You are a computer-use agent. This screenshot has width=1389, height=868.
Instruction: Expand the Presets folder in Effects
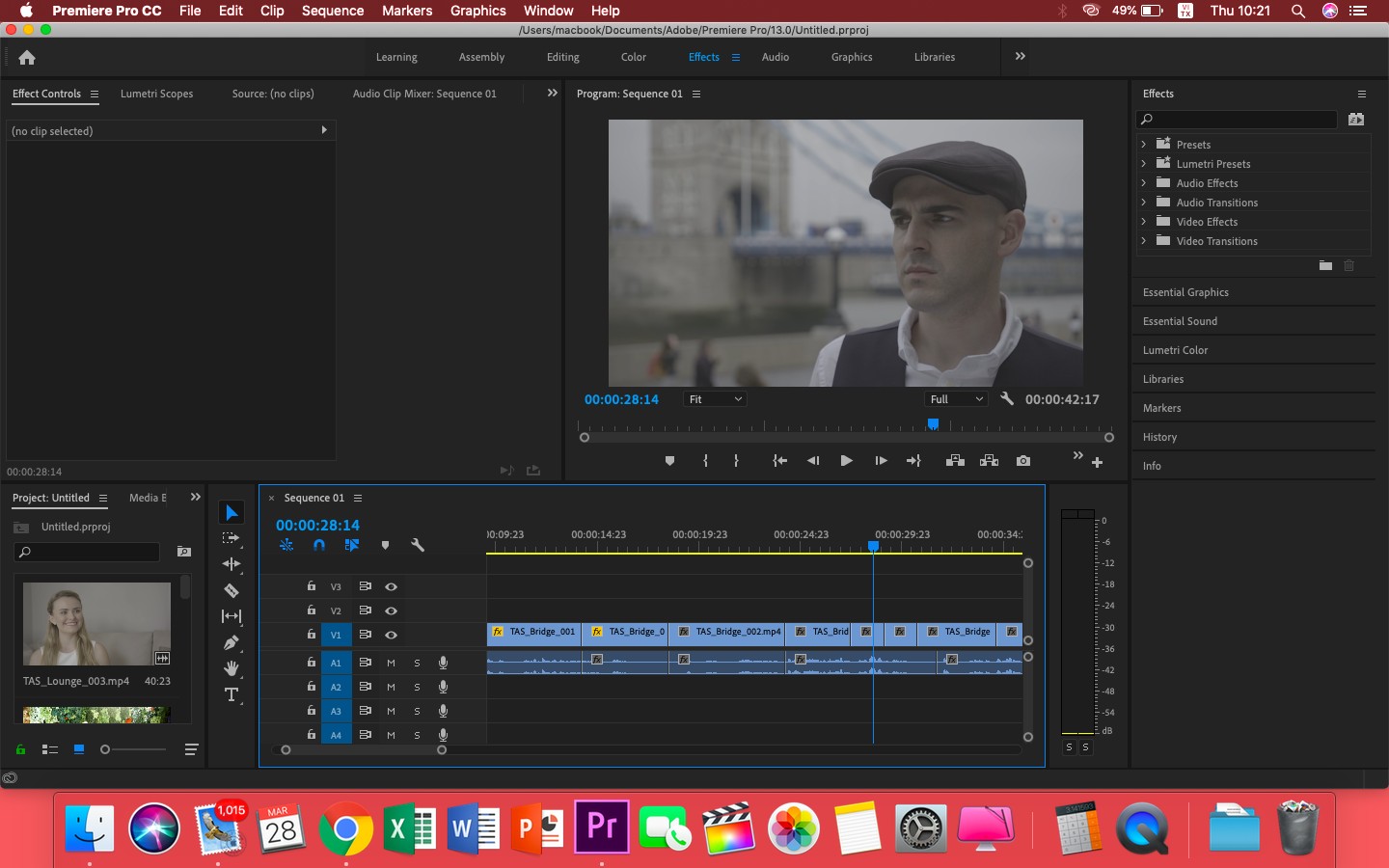pyautogui.click(x=1144, y=145)
